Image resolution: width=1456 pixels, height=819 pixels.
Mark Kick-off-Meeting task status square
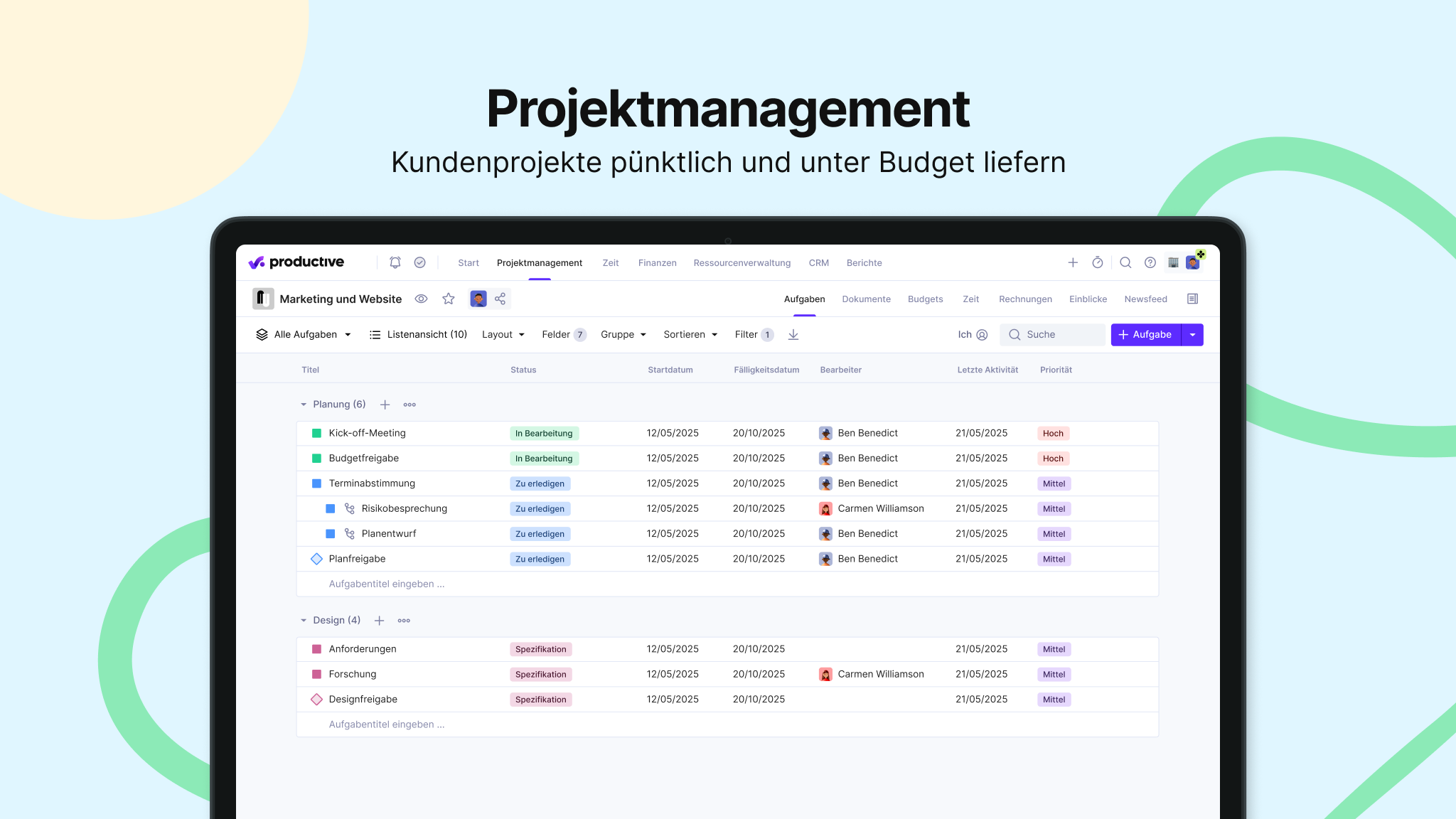317,433
